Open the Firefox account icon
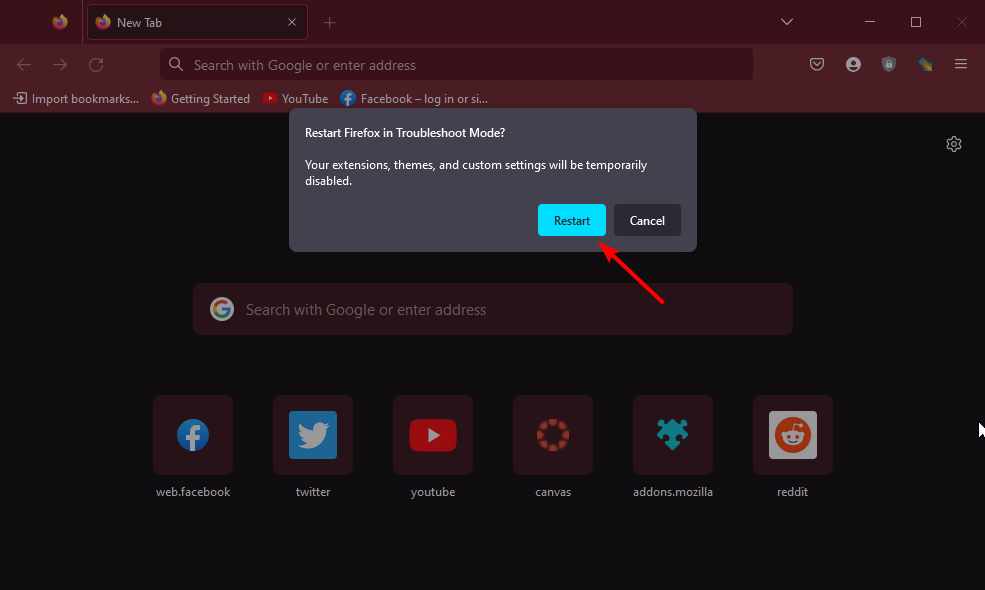The height and width of the screenshot is (590, 985). point(853,64)
